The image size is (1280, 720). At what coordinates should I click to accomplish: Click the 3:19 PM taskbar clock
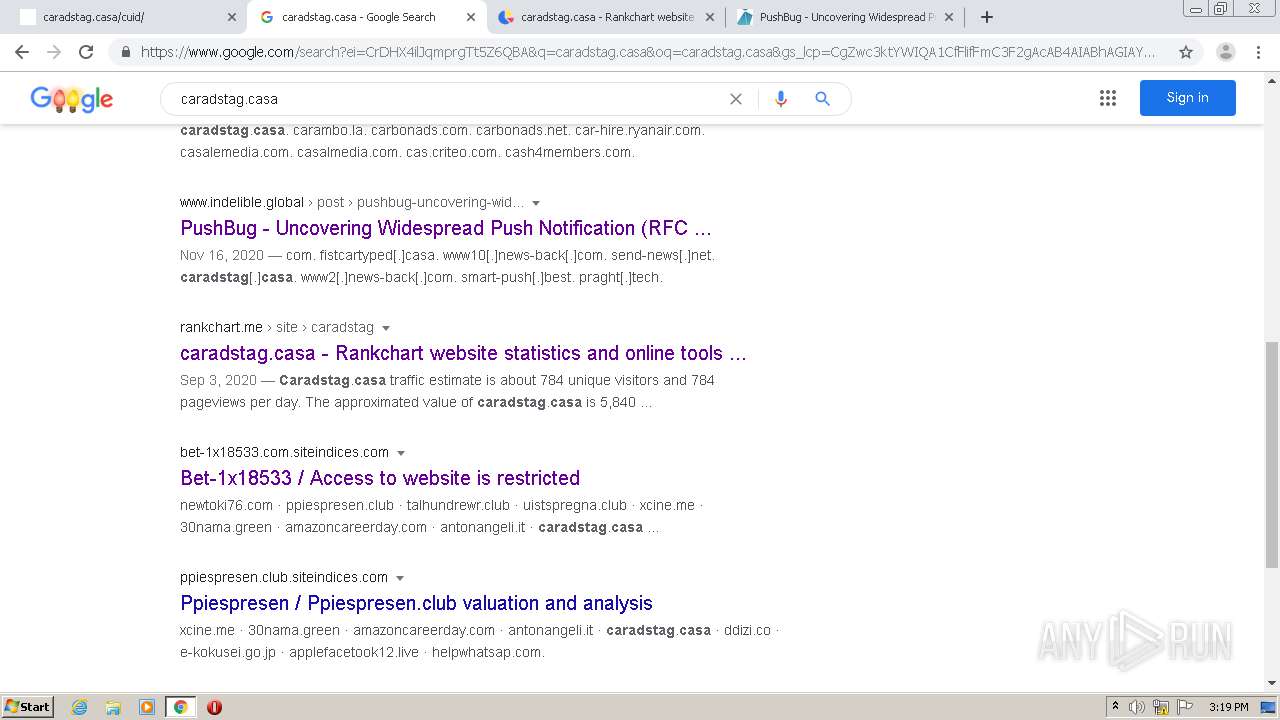pyautogui.click(x=1229, y=707)
